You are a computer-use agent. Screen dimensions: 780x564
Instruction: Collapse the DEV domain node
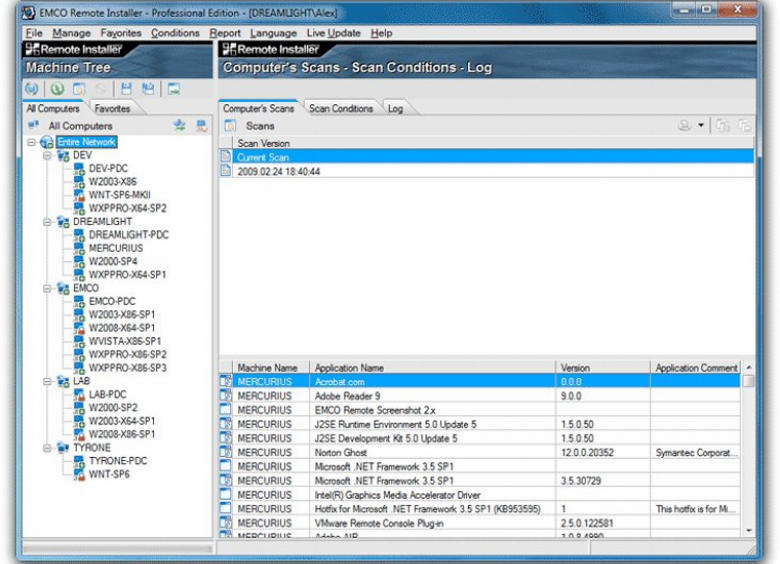point(47,156)
